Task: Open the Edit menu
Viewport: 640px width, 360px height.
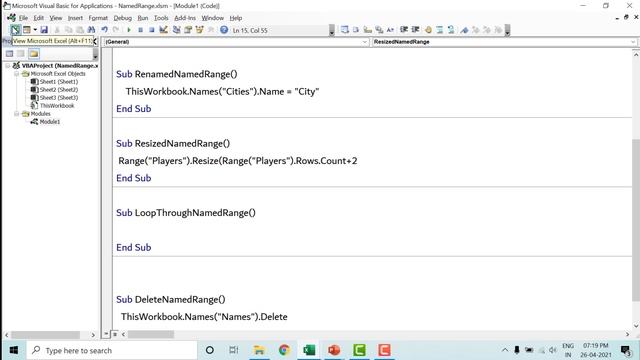Action: 38,18
